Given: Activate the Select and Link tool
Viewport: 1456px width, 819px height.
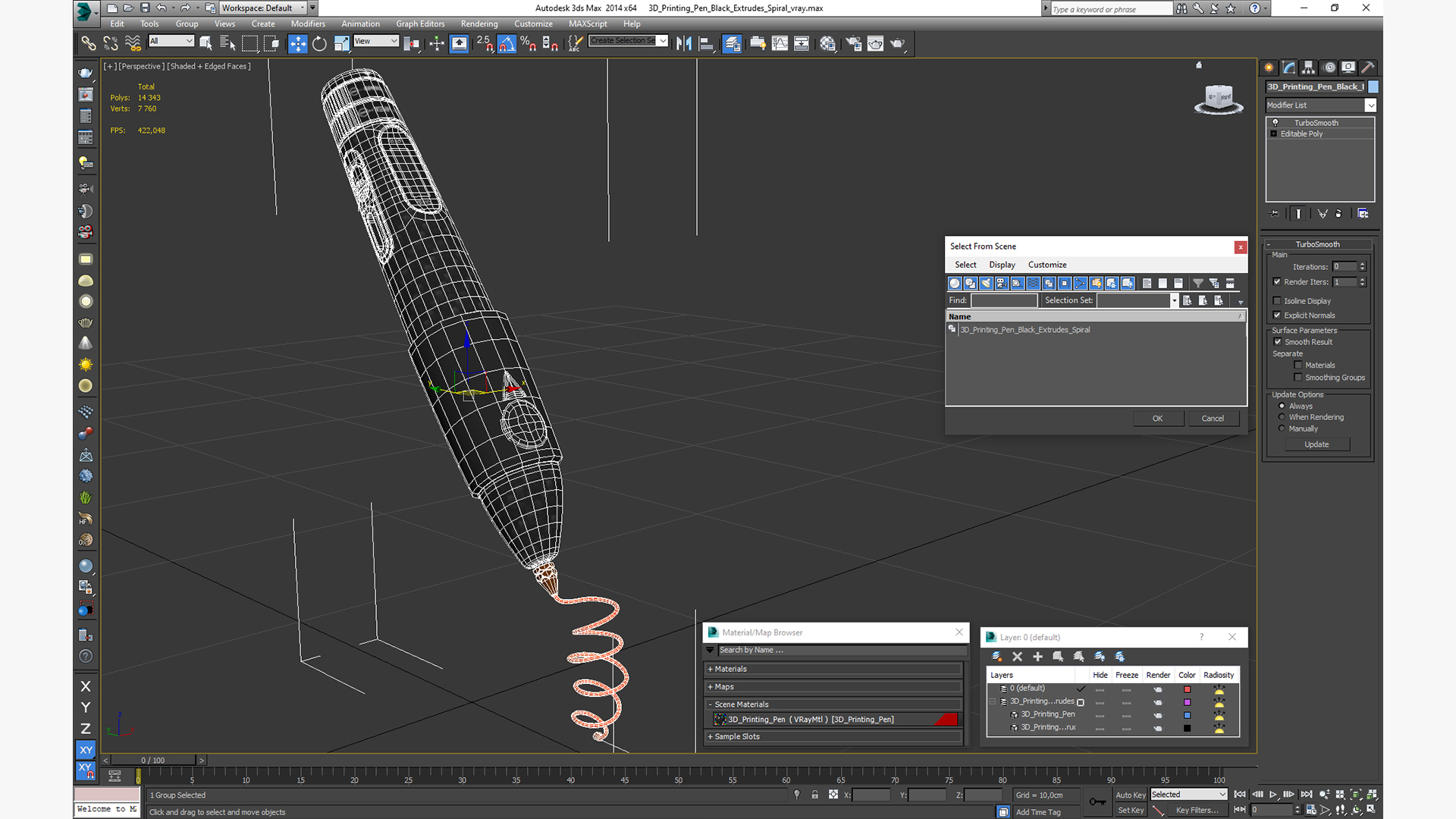Looking at the screenshot, I should tap(89, 43).
